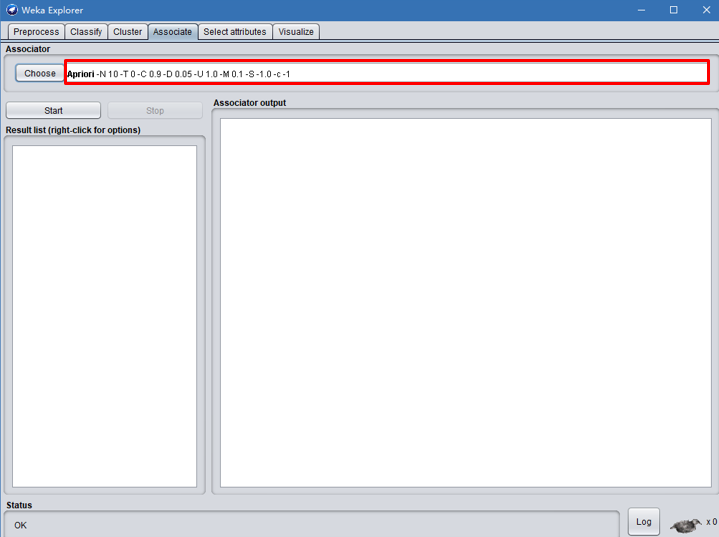Viewport: 719px width, 537px height.
Task: Close the Weka Explorer window
Action: (704, 10)
